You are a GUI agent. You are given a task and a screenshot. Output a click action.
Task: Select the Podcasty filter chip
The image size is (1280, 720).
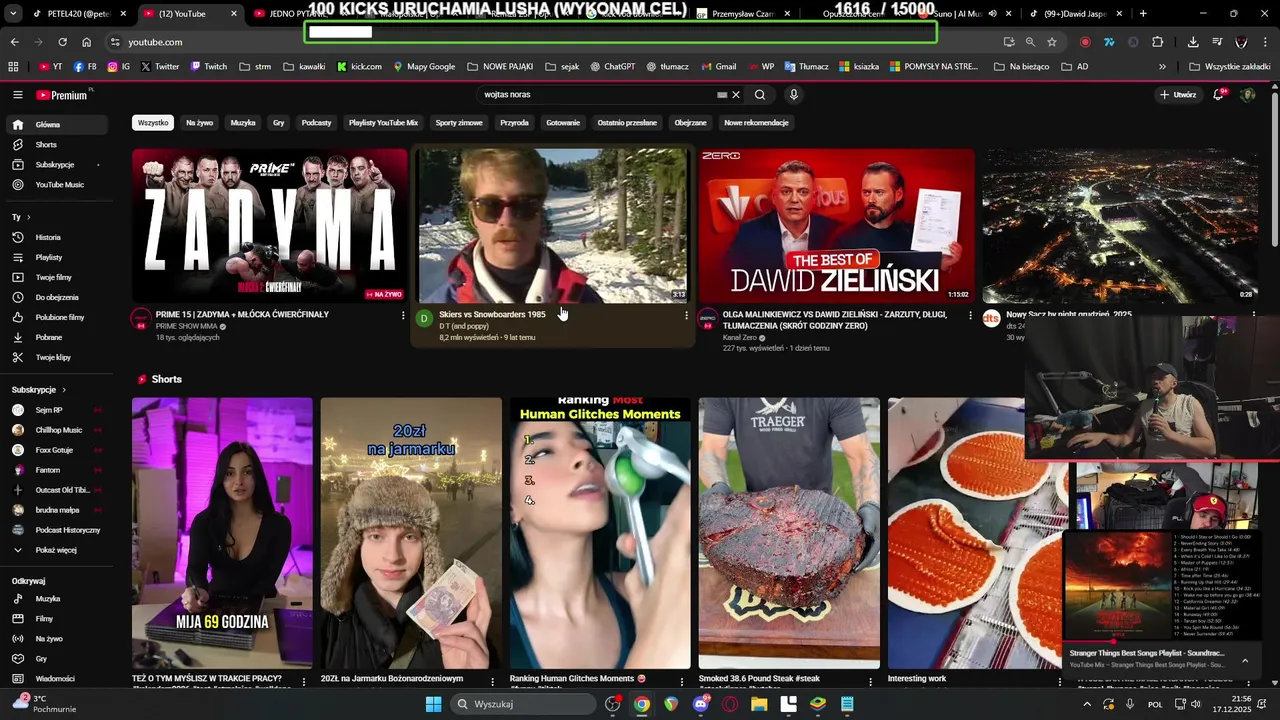pyautogui.click(x=316, y=123)
